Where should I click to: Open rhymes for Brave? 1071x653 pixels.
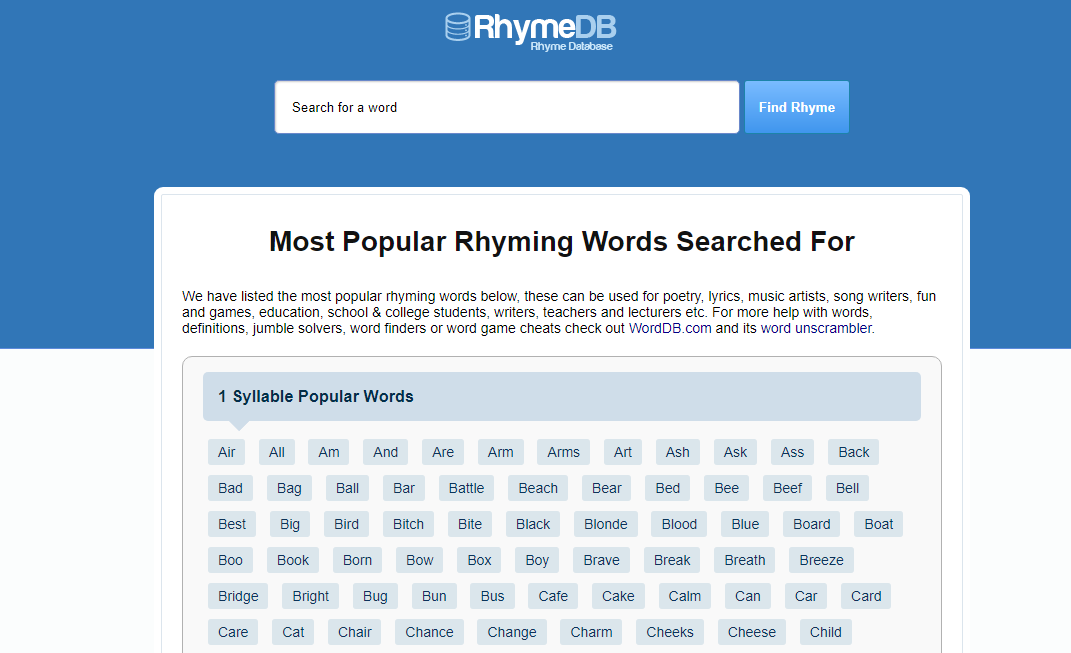(602, 560)
